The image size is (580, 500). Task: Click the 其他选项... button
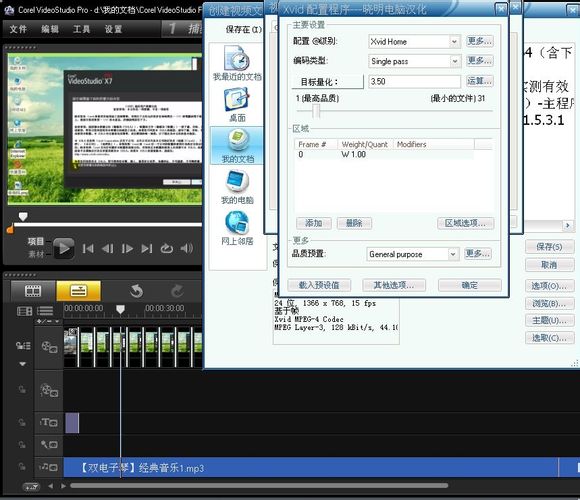pyautogui.click(x=394, y=285)
